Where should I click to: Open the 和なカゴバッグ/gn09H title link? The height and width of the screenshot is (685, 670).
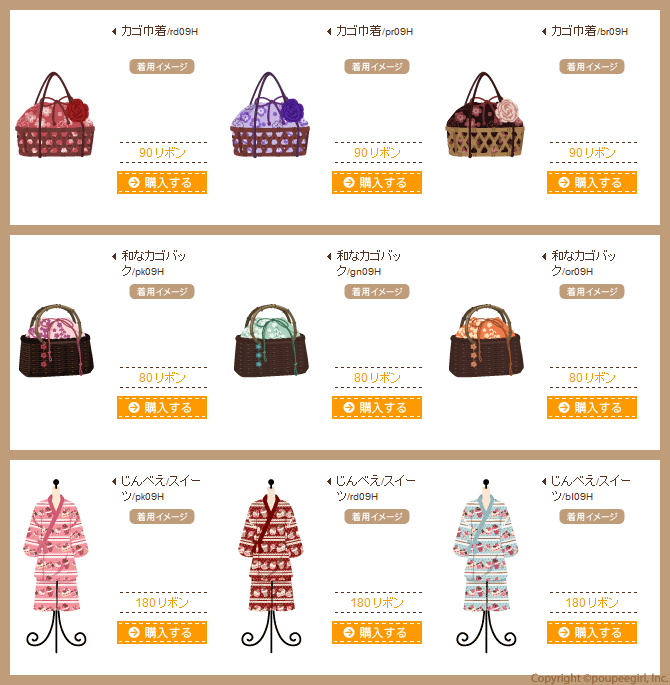click(368, 263)
